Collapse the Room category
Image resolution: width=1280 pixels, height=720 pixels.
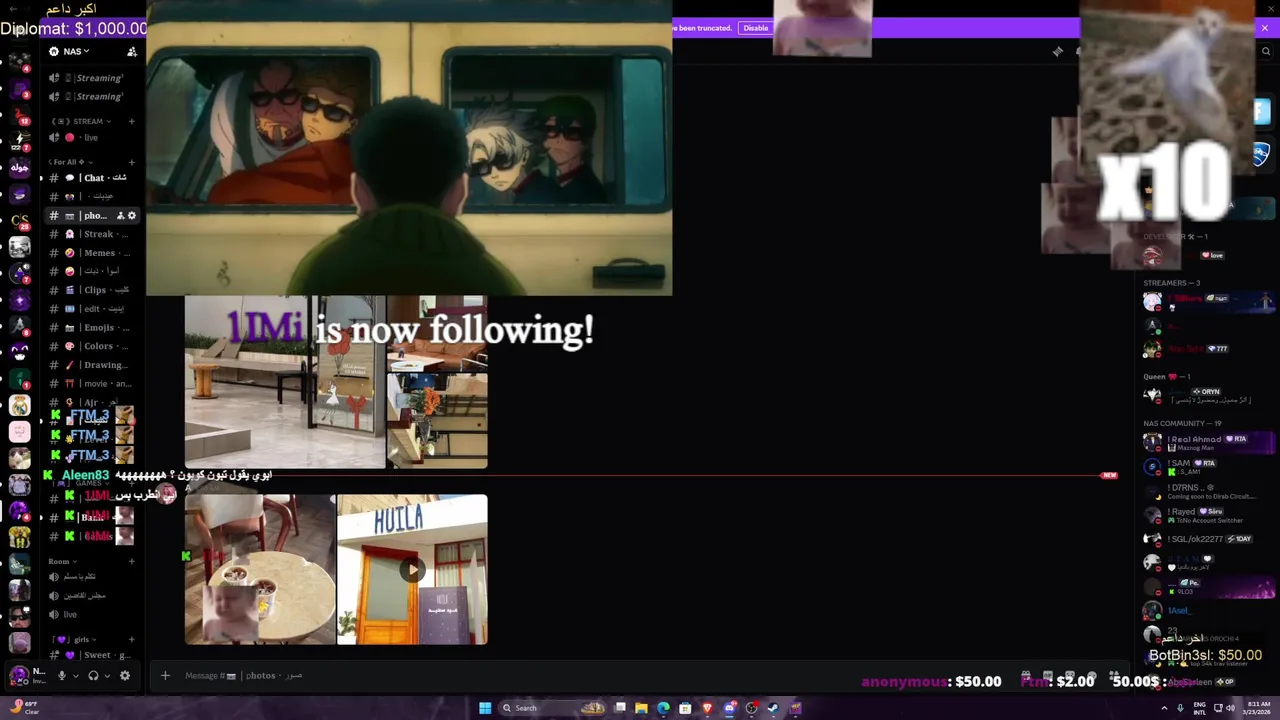coord(62,561)
